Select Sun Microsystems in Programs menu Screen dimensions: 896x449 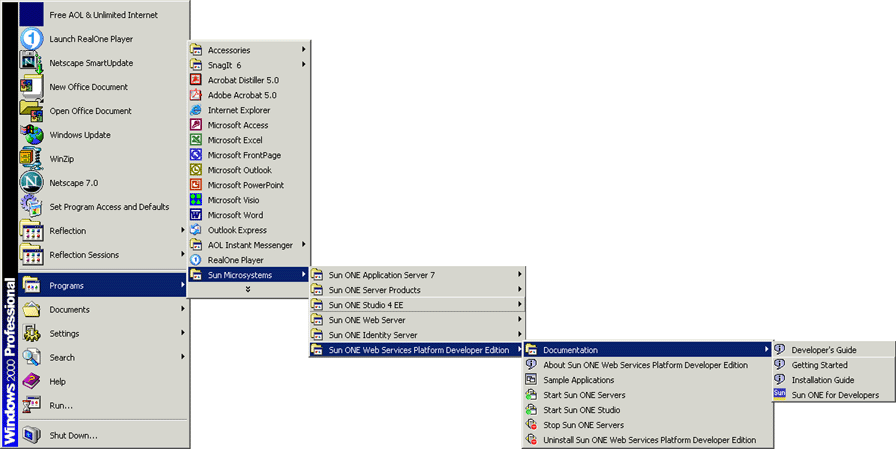[249, 275]
